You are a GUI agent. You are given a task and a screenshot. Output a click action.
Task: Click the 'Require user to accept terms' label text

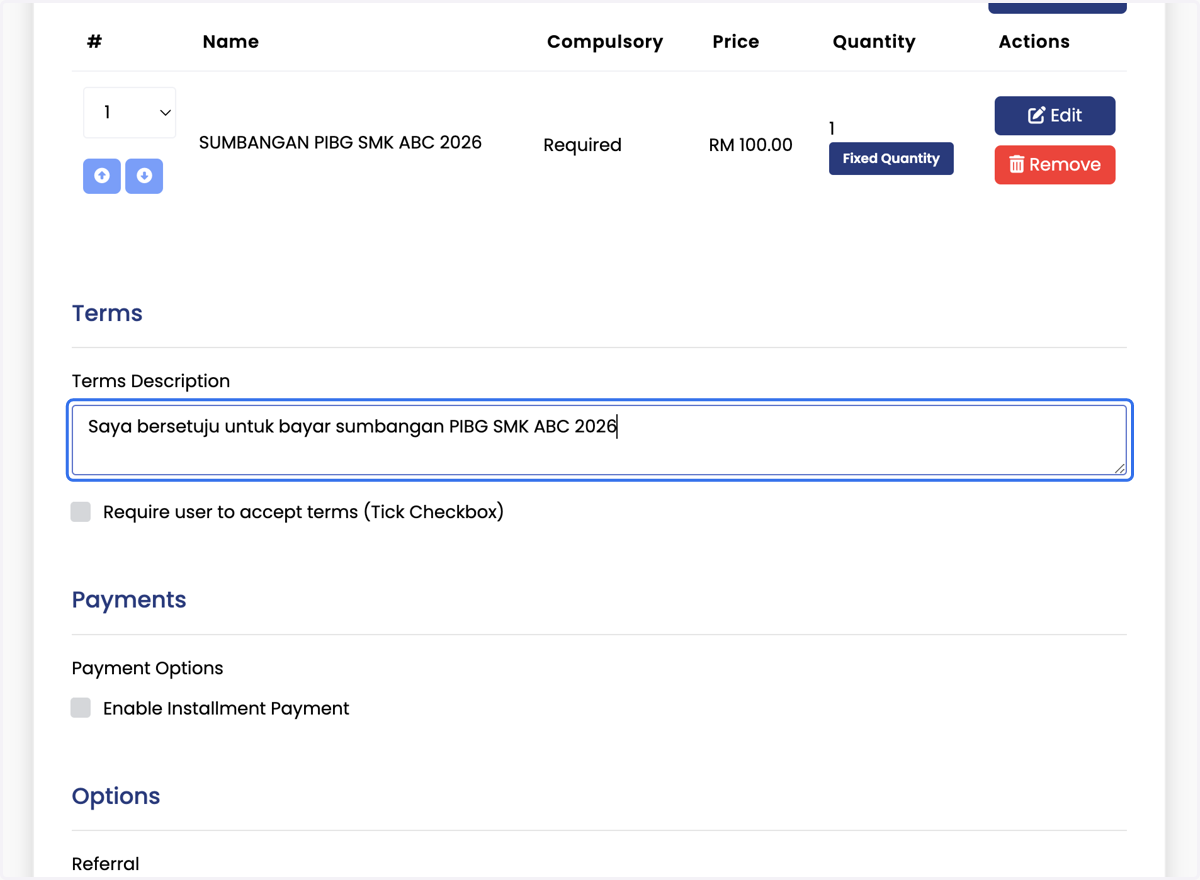click(x=303, y=512)
